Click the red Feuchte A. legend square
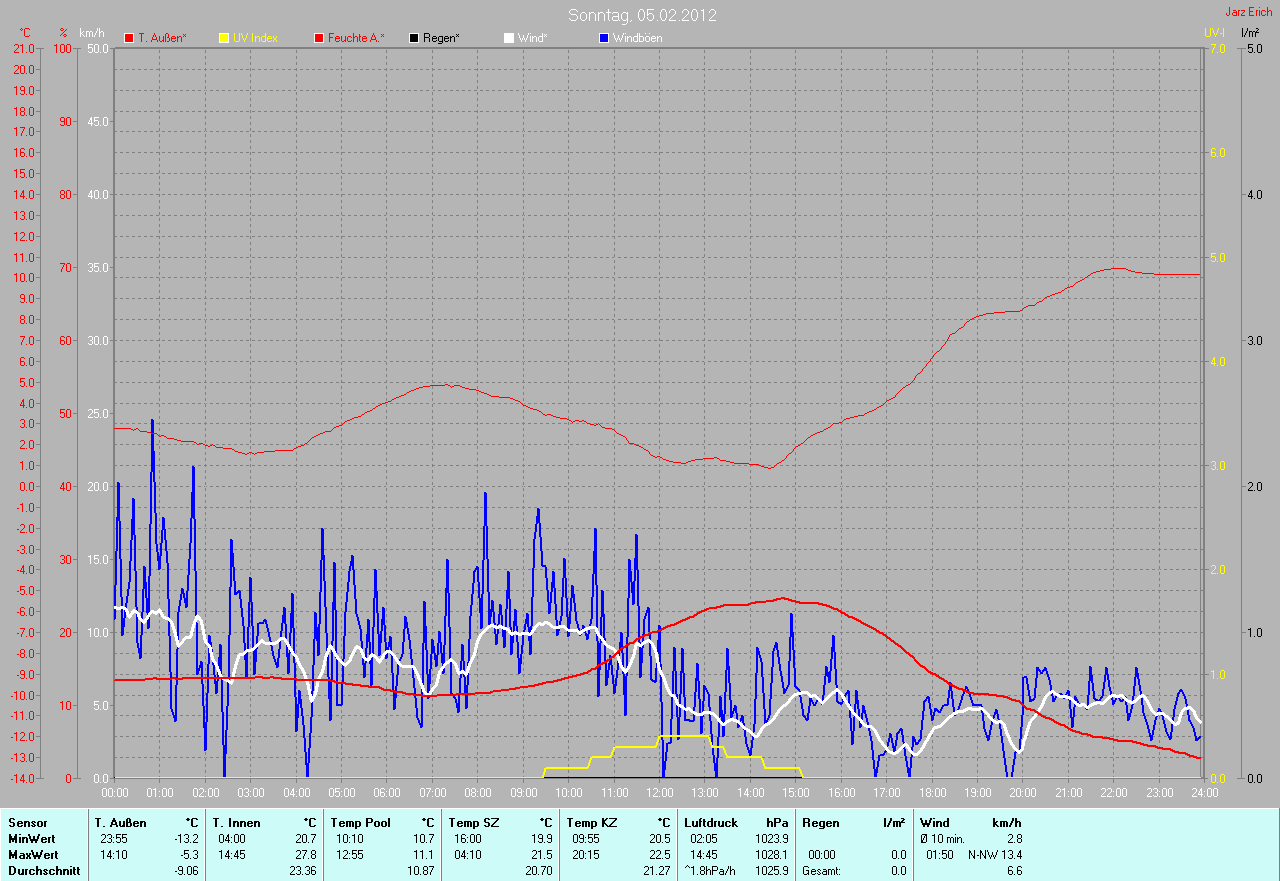This screenshot has height=881, width=1280. tap(319, 38)
